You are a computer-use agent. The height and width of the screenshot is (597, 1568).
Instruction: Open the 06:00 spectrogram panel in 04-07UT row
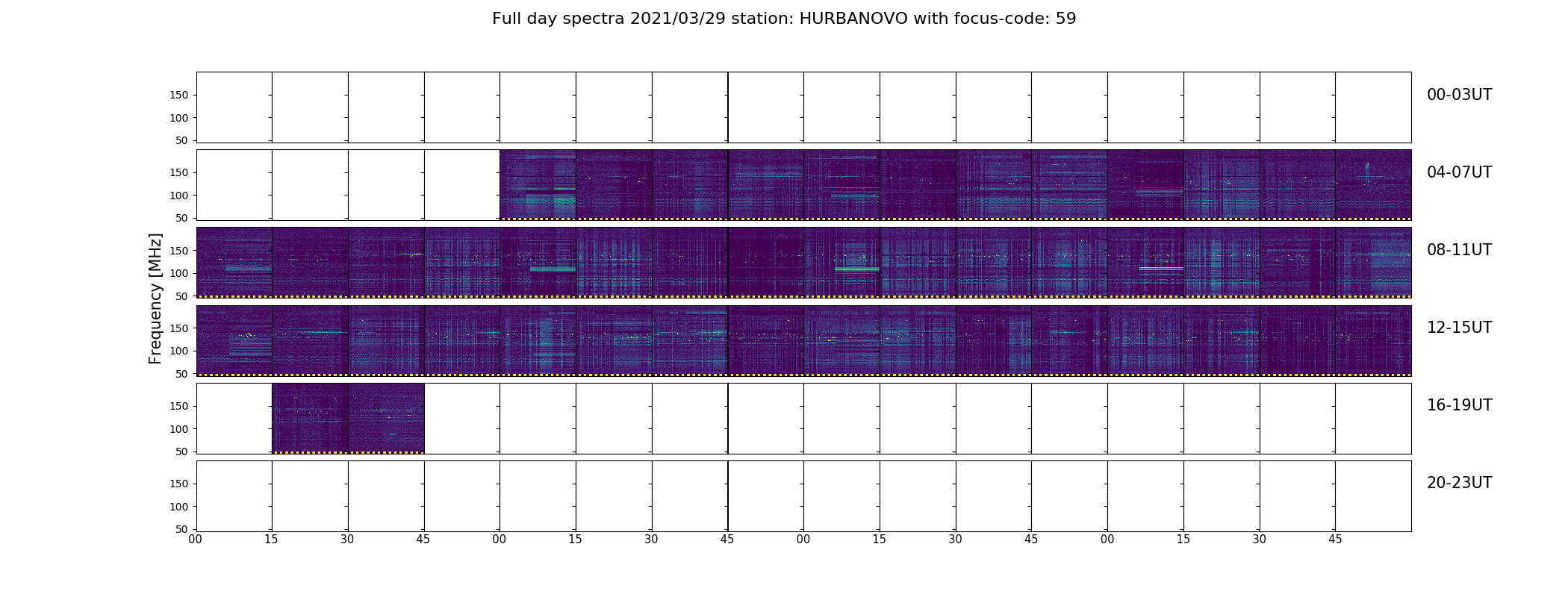click(x=841, y=185)
